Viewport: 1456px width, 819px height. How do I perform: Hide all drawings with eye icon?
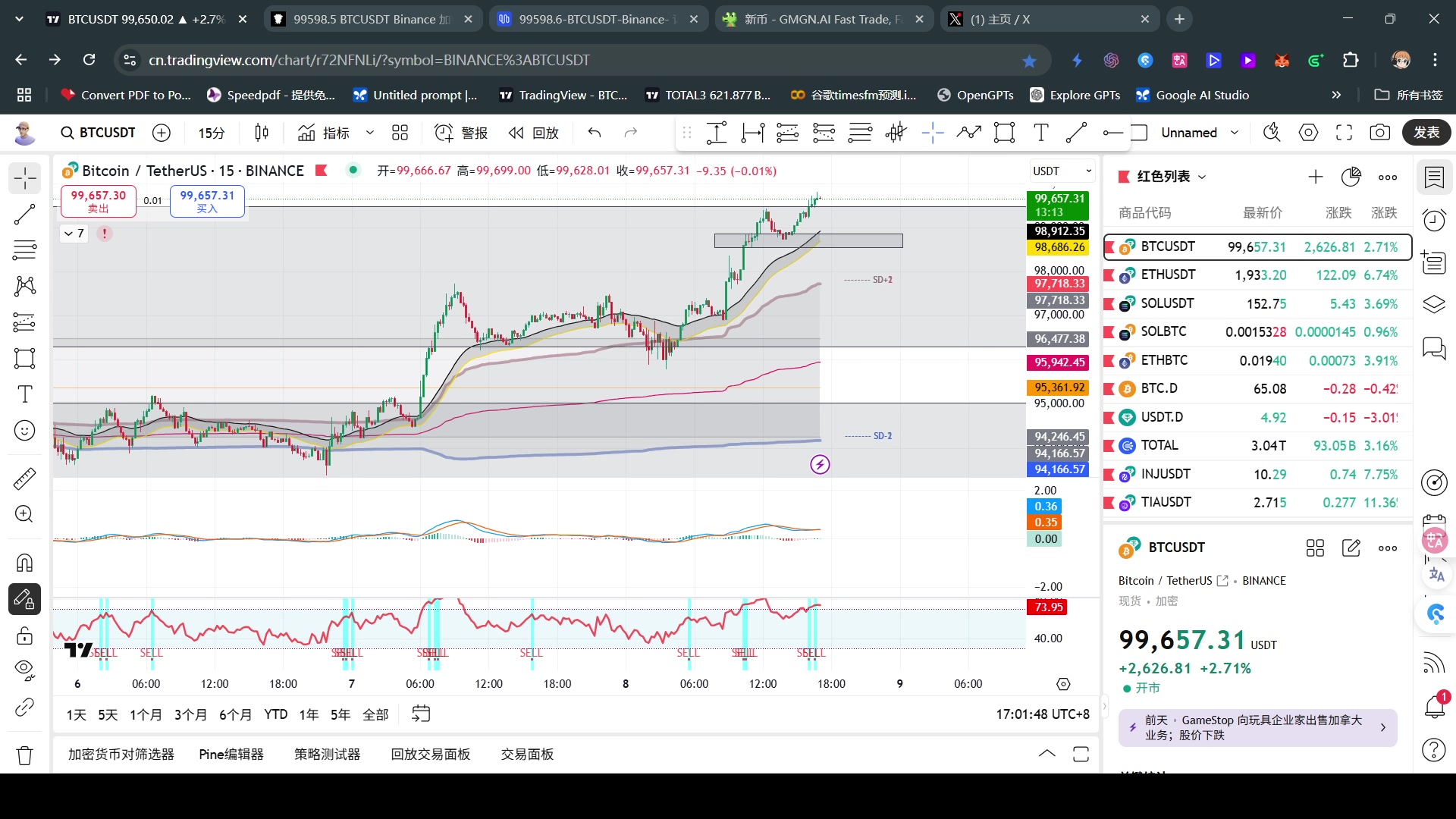pyautogui.click(x=24, y=669)
